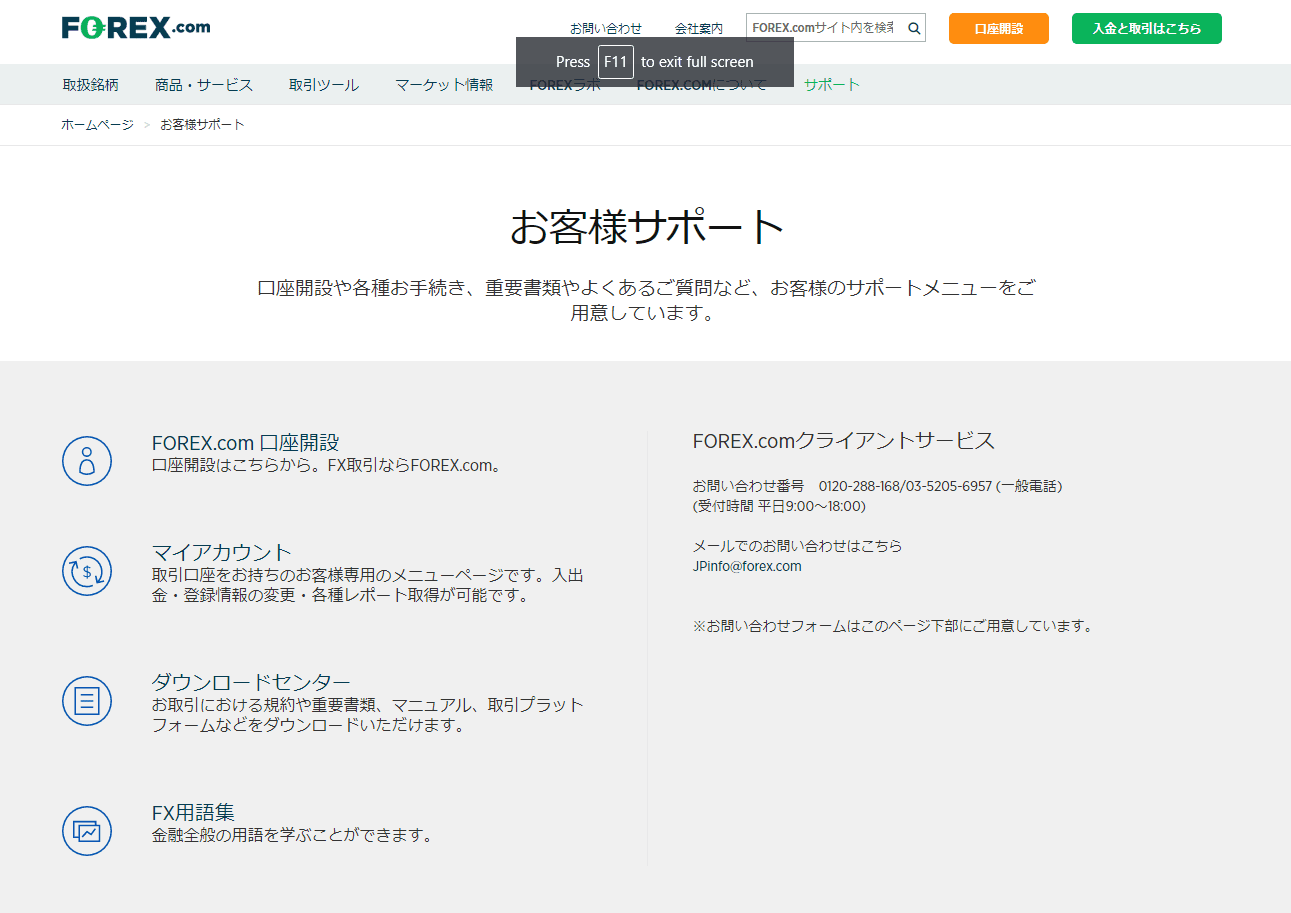Open the 取扱銘柄 menu

pos(90,85)
